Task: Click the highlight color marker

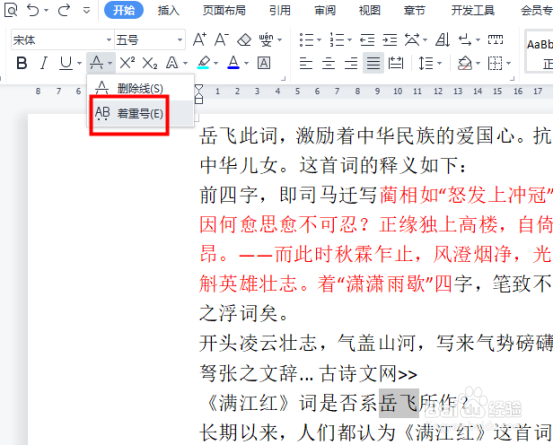Action: (x=204, y=63)
